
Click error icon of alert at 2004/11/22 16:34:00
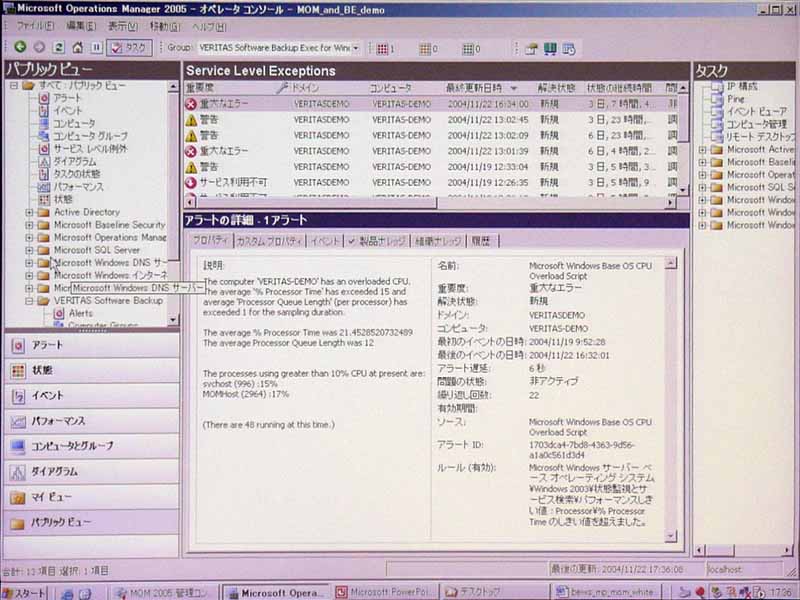pos(191,104)
